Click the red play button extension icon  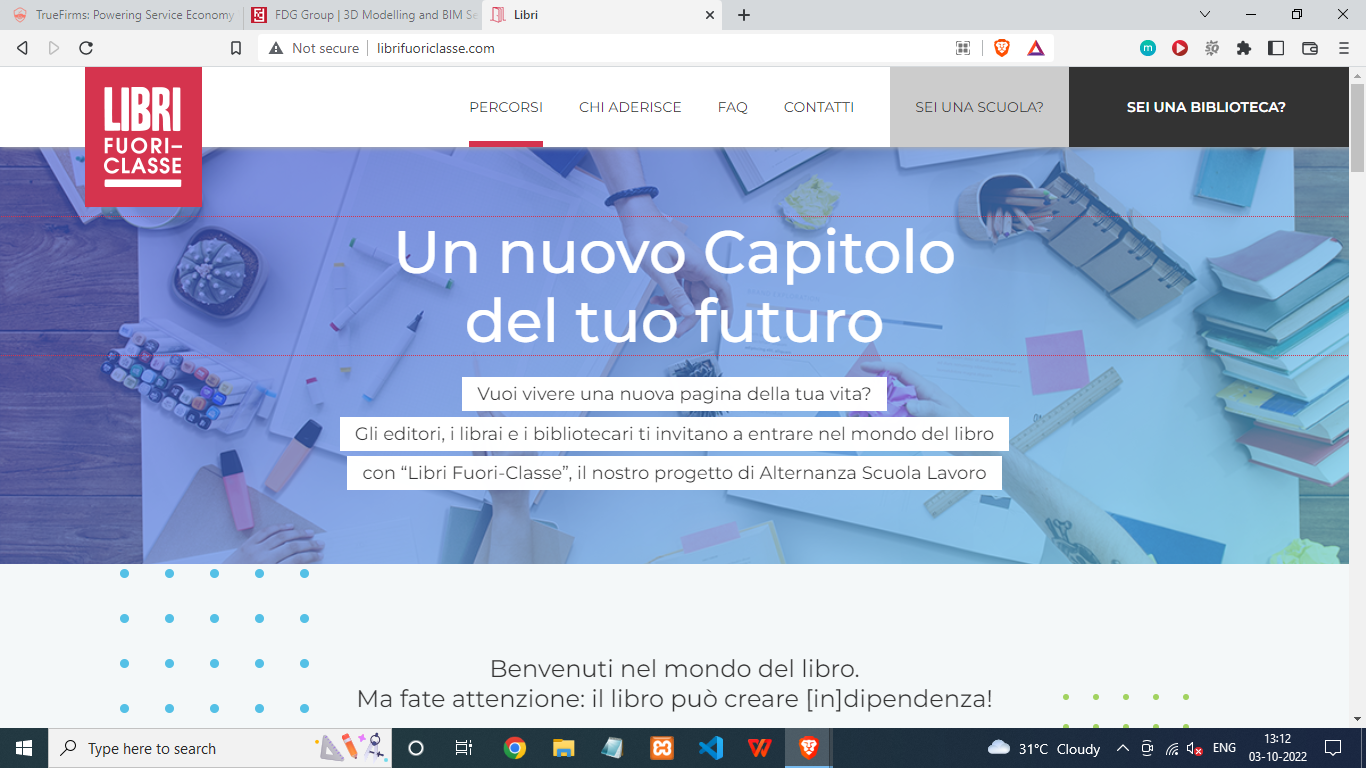coord(1180,48)
